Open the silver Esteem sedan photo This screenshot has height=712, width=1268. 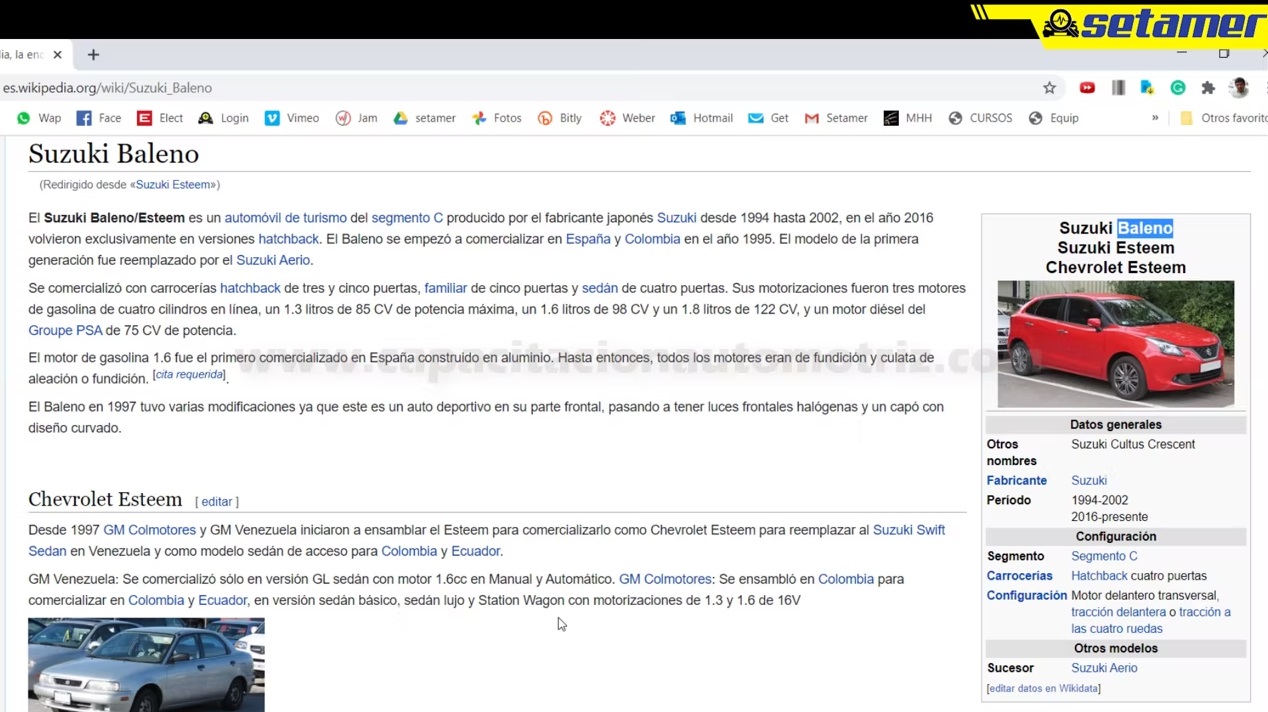[x=146, y=665]
